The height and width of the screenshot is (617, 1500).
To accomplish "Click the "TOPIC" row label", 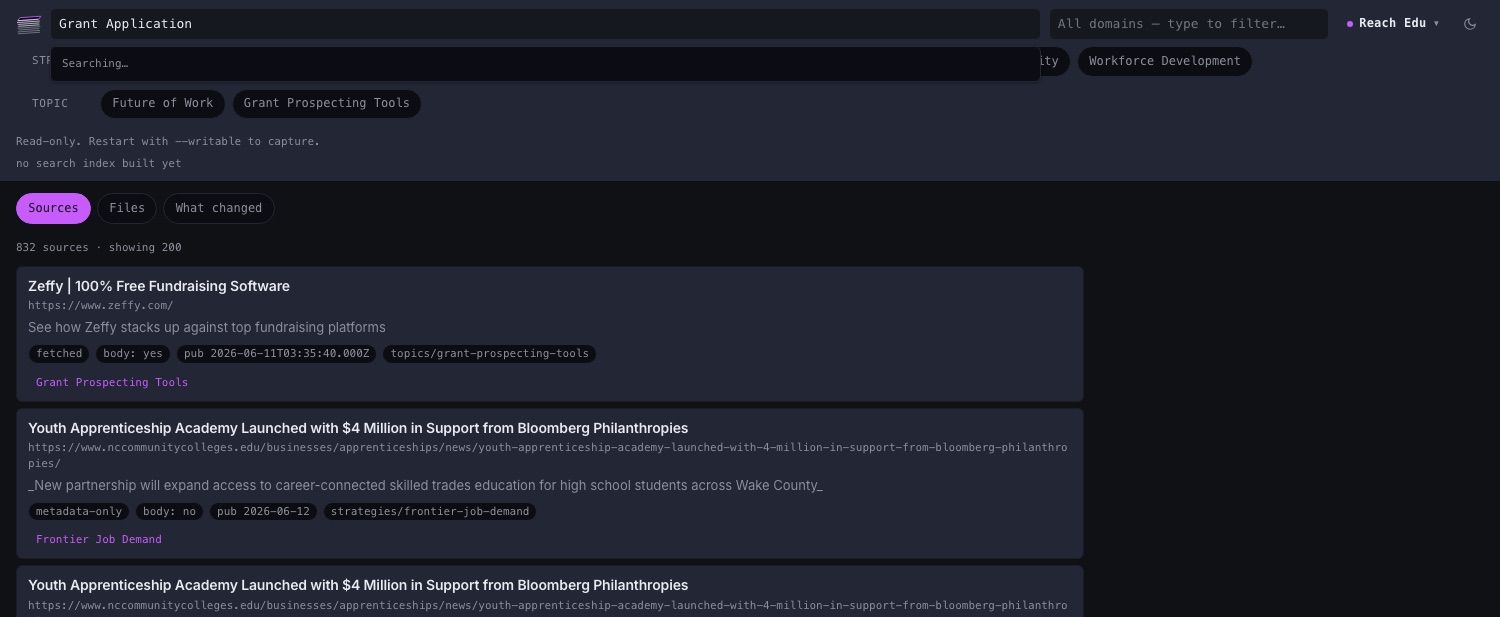I will [x=50, y=103].
